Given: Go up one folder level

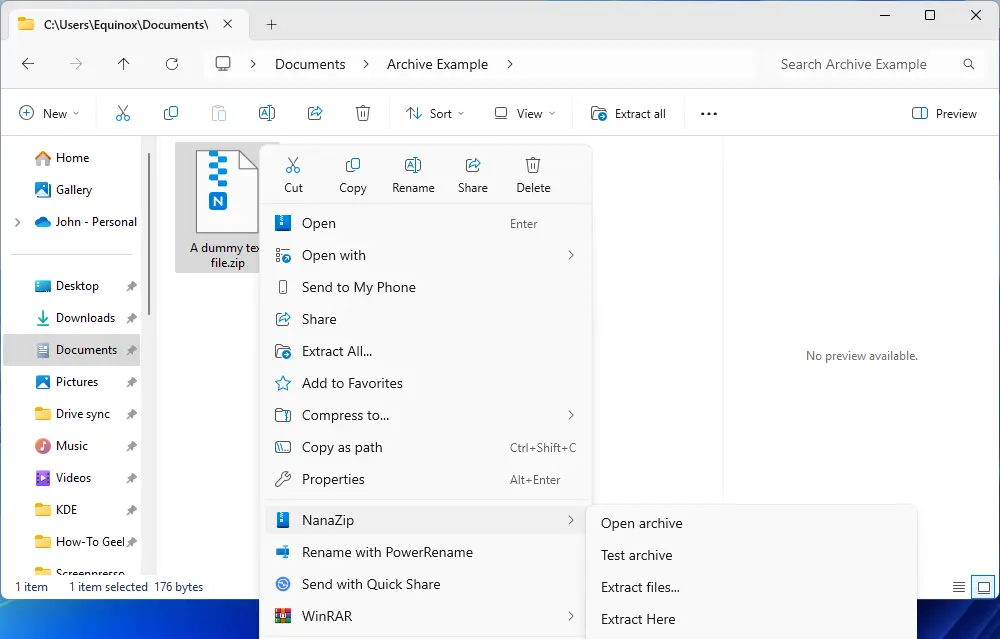Looking at the screenshot, I should click(x=124, y=64).
